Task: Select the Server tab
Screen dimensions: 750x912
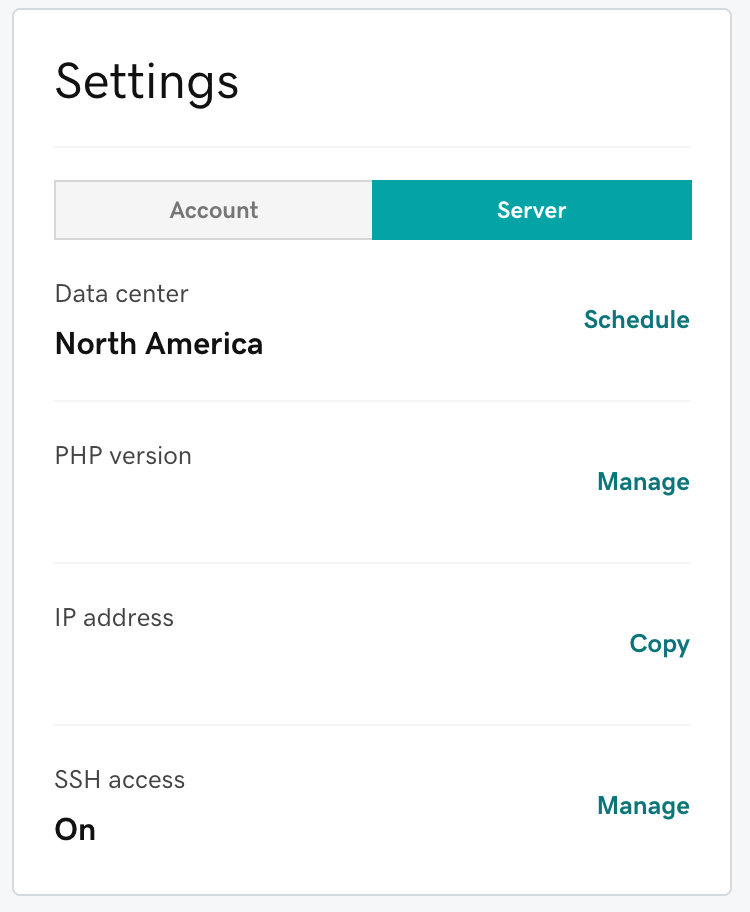Action: point(532,210)
